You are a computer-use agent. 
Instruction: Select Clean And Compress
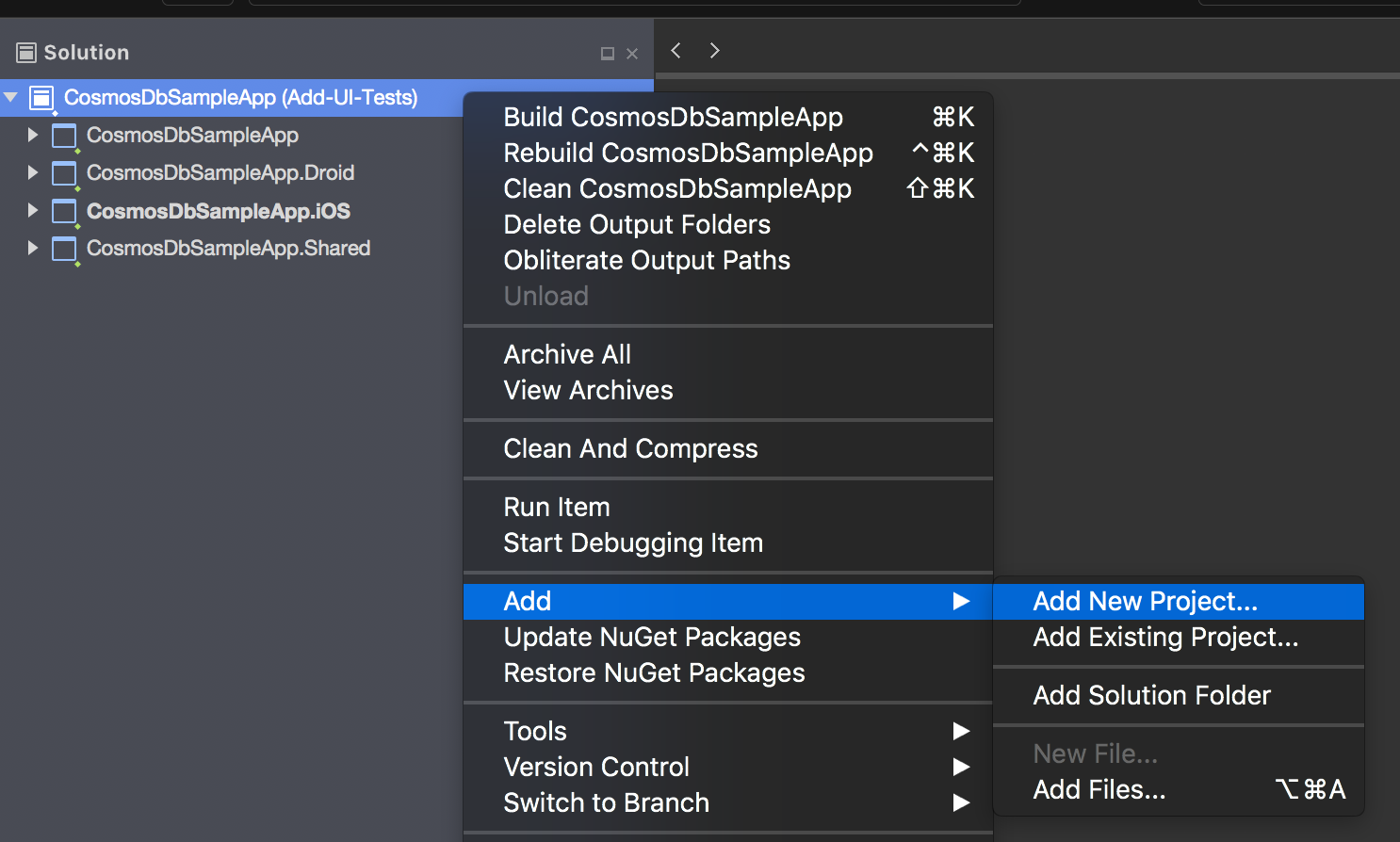728,448
